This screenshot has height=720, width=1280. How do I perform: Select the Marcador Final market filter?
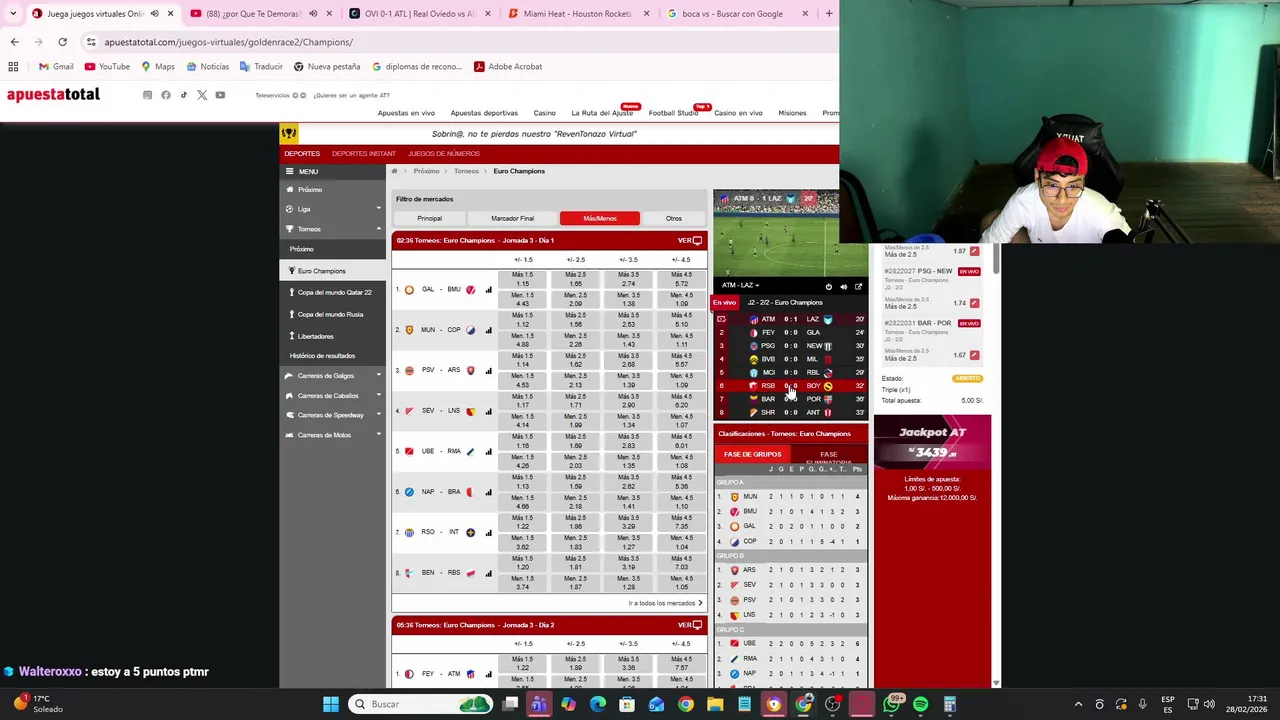512,218
